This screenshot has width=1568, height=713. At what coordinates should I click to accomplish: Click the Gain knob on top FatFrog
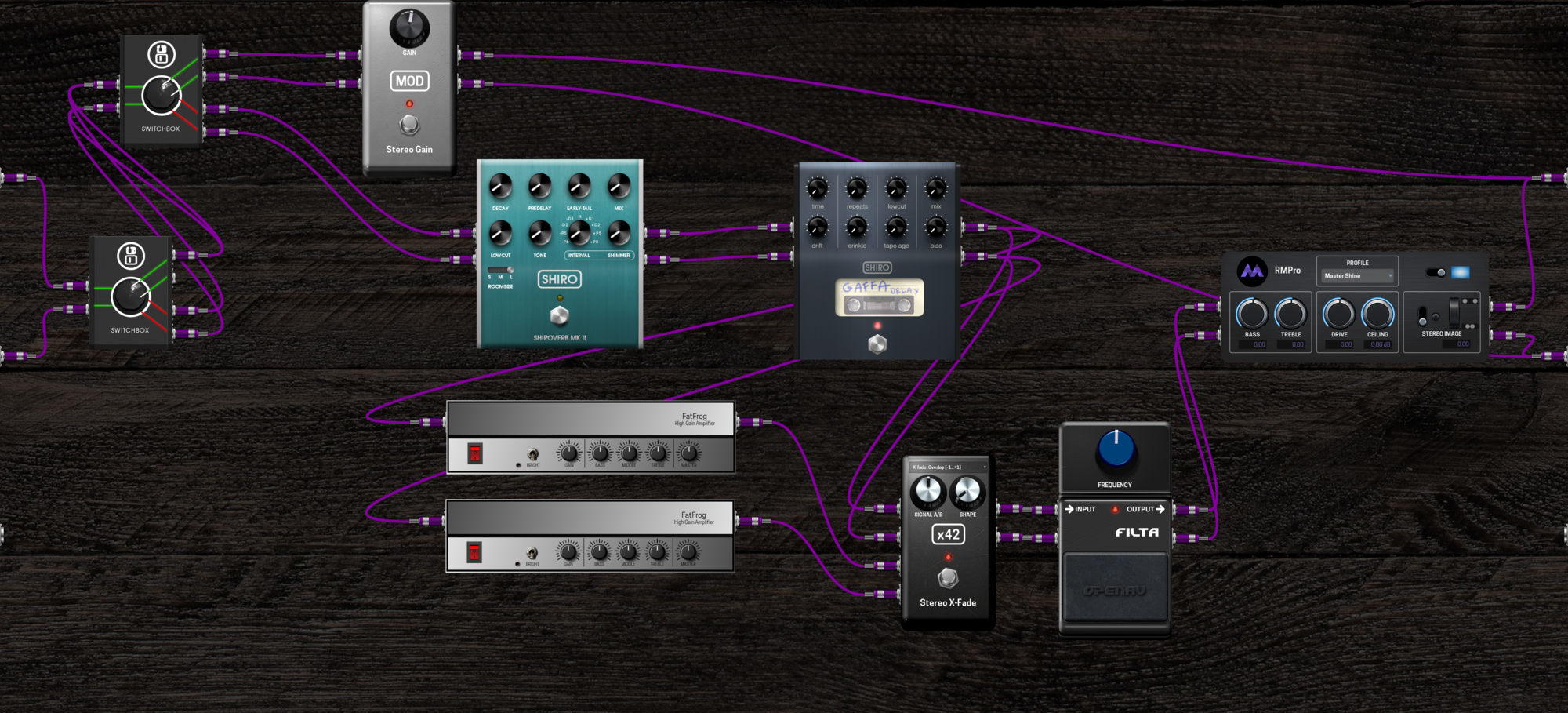point(569,453)
